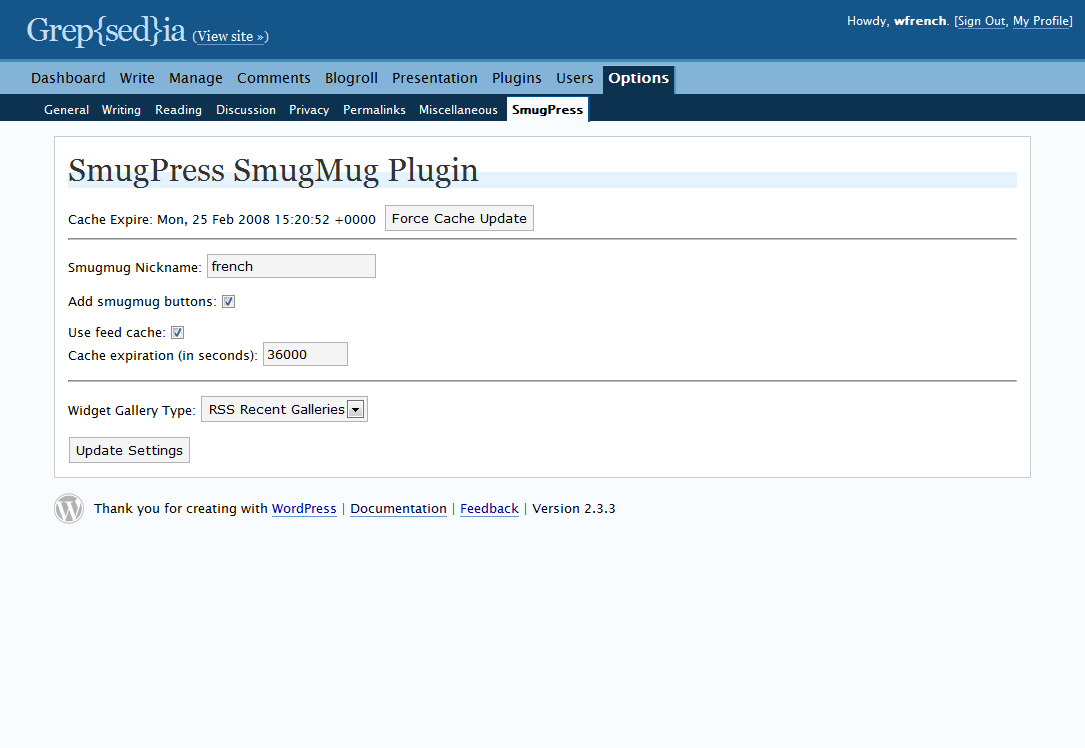Click the Update Settings button
Screen dimensions: 1085x748
click(x=129, y=450)
